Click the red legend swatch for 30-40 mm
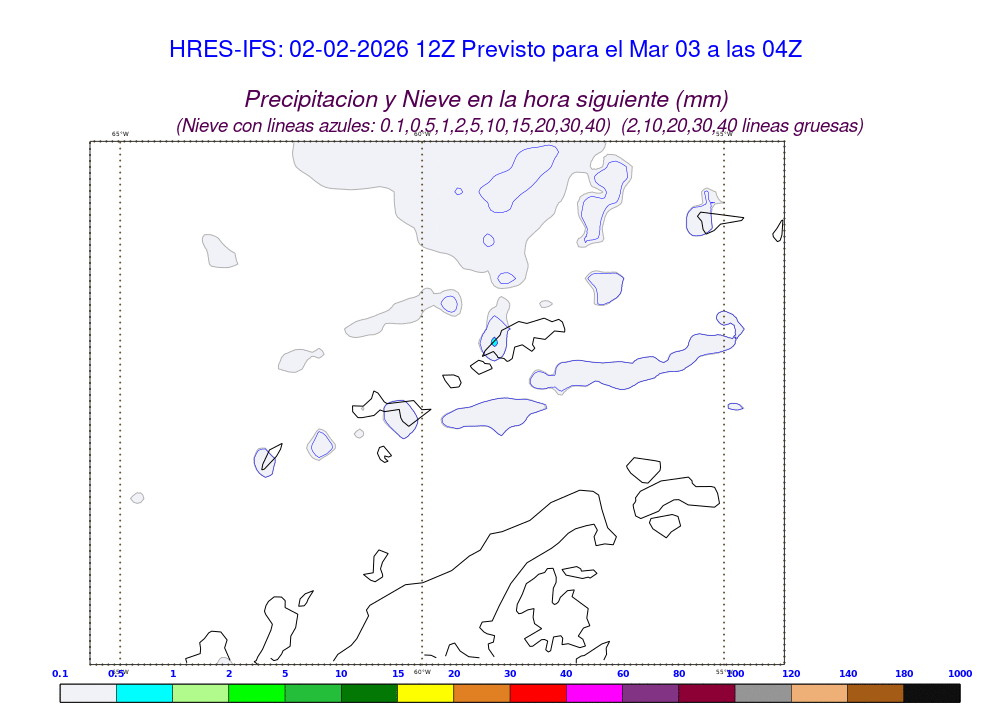 click(x=538, y=693)
